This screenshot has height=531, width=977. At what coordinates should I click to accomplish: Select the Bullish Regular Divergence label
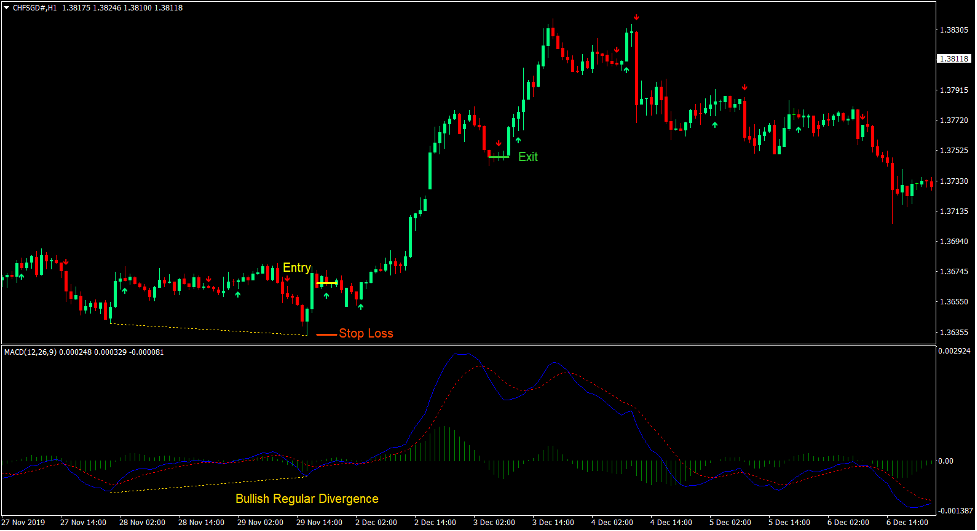[x=307, y=498]
